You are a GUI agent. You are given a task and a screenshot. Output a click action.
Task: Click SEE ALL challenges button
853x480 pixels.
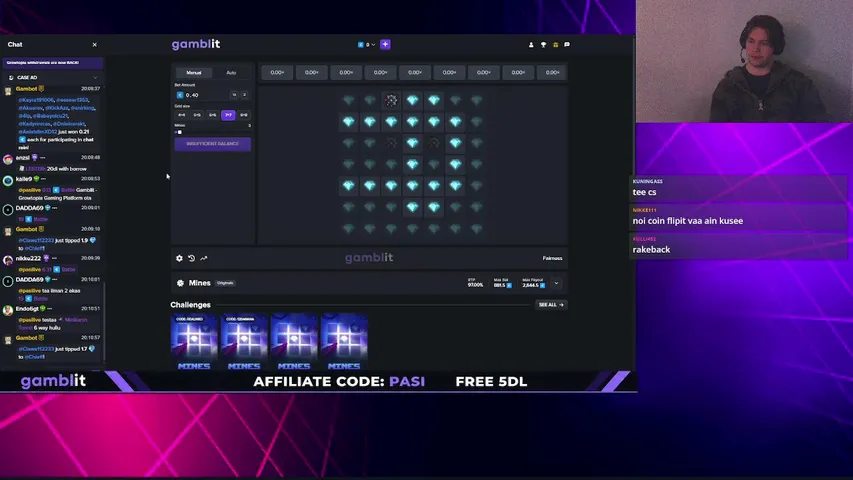click(x=551, y=305)
